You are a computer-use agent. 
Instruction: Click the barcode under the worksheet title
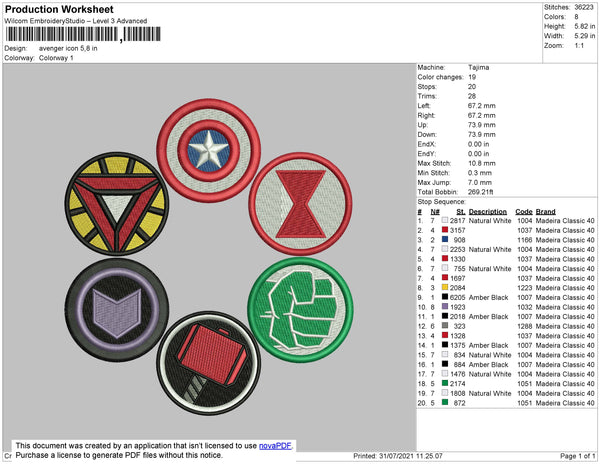pos(83,35)
